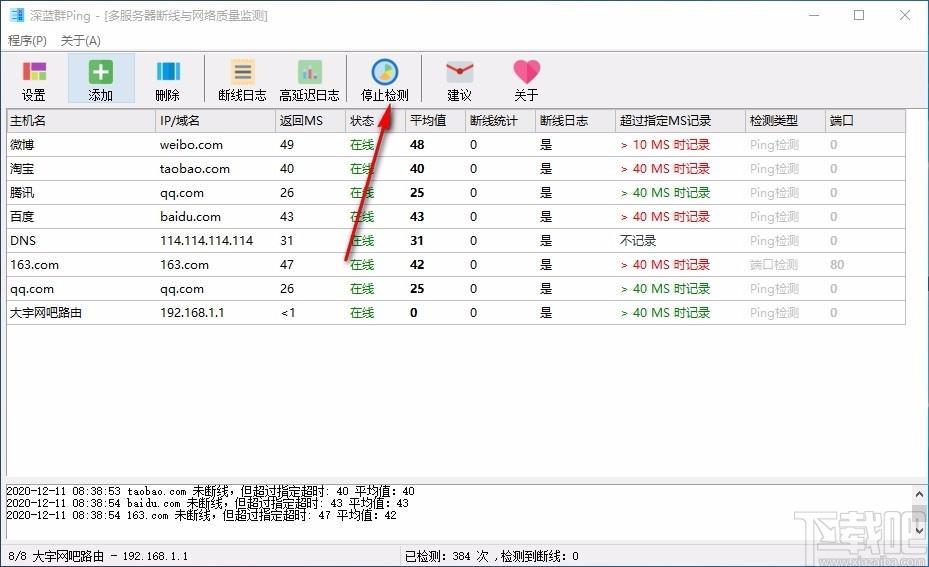Click the 不记录 cell in DNS row
This screenshot has height=567, width=929.
638,241
